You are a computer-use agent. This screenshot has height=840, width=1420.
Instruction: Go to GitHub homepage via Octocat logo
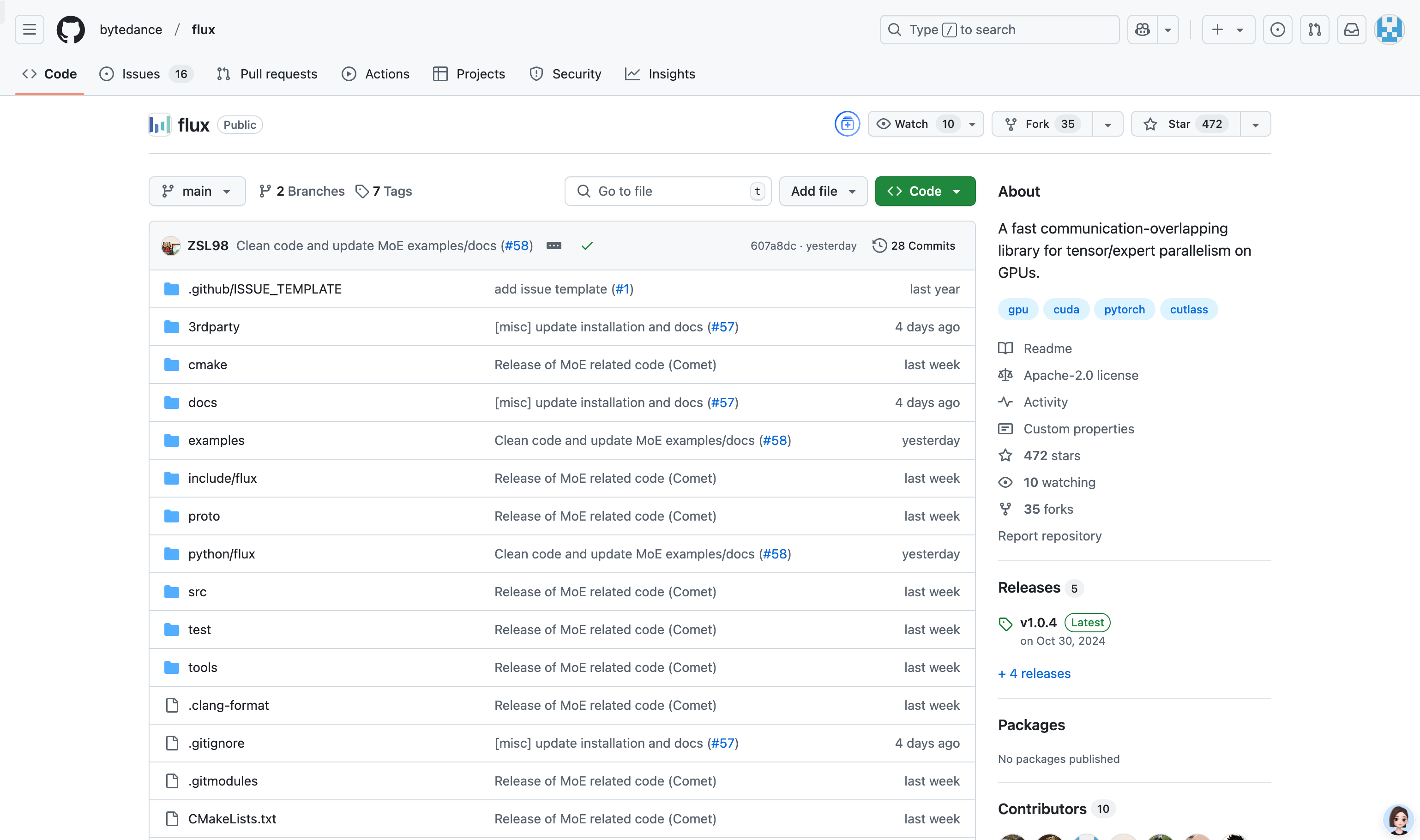71,30
